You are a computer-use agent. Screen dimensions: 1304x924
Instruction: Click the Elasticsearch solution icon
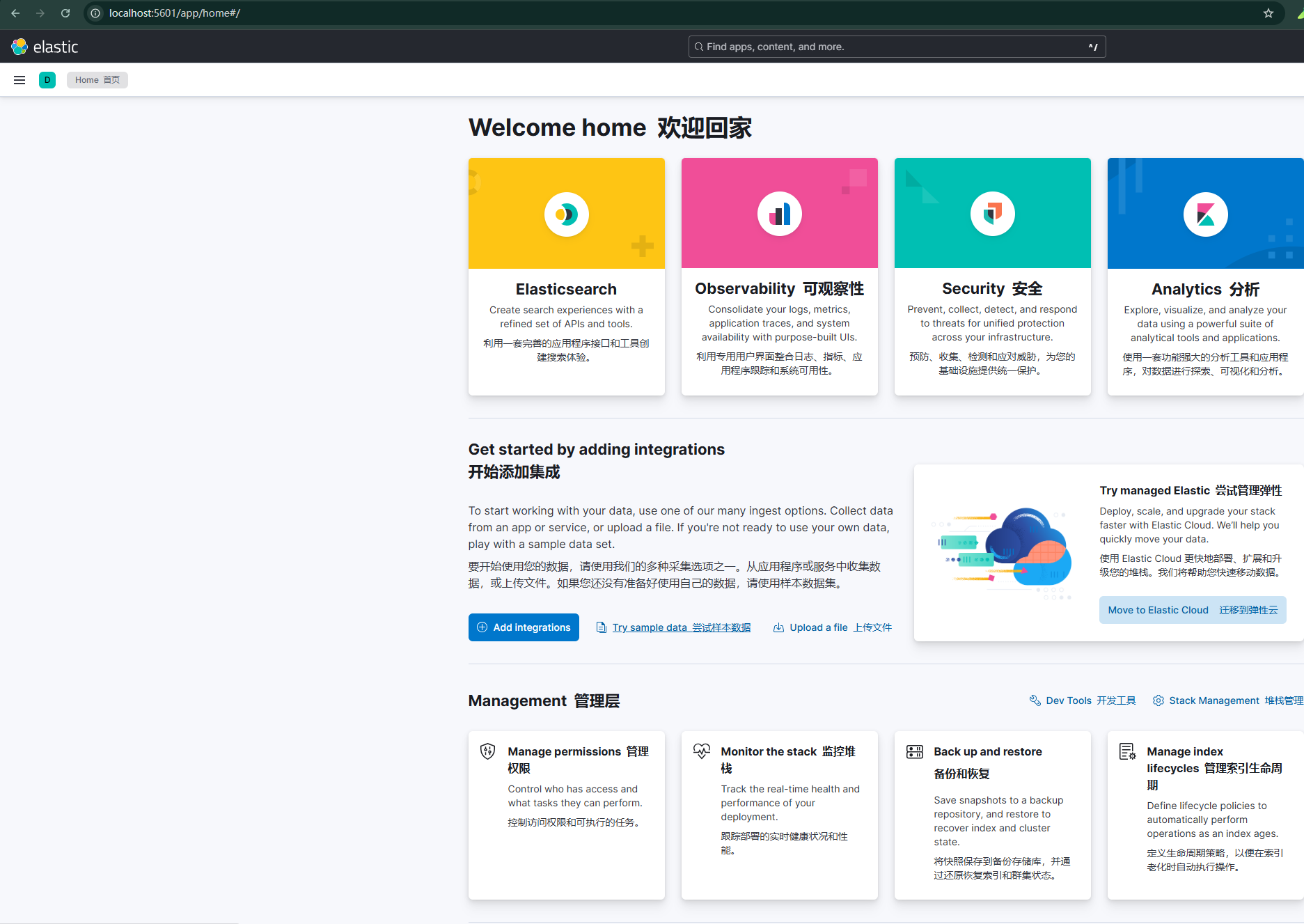(566, 214)
